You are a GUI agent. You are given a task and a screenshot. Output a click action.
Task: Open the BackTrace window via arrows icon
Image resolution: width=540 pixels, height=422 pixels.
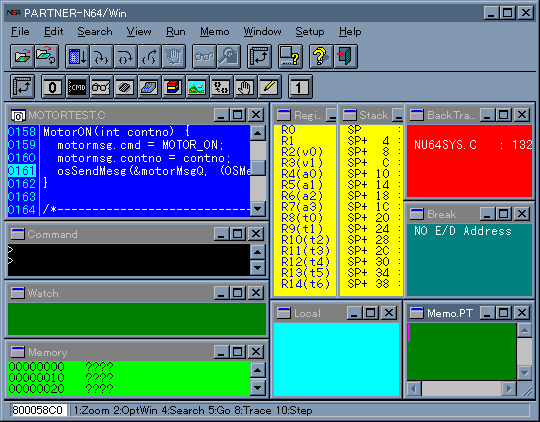(x=222, y=86)
